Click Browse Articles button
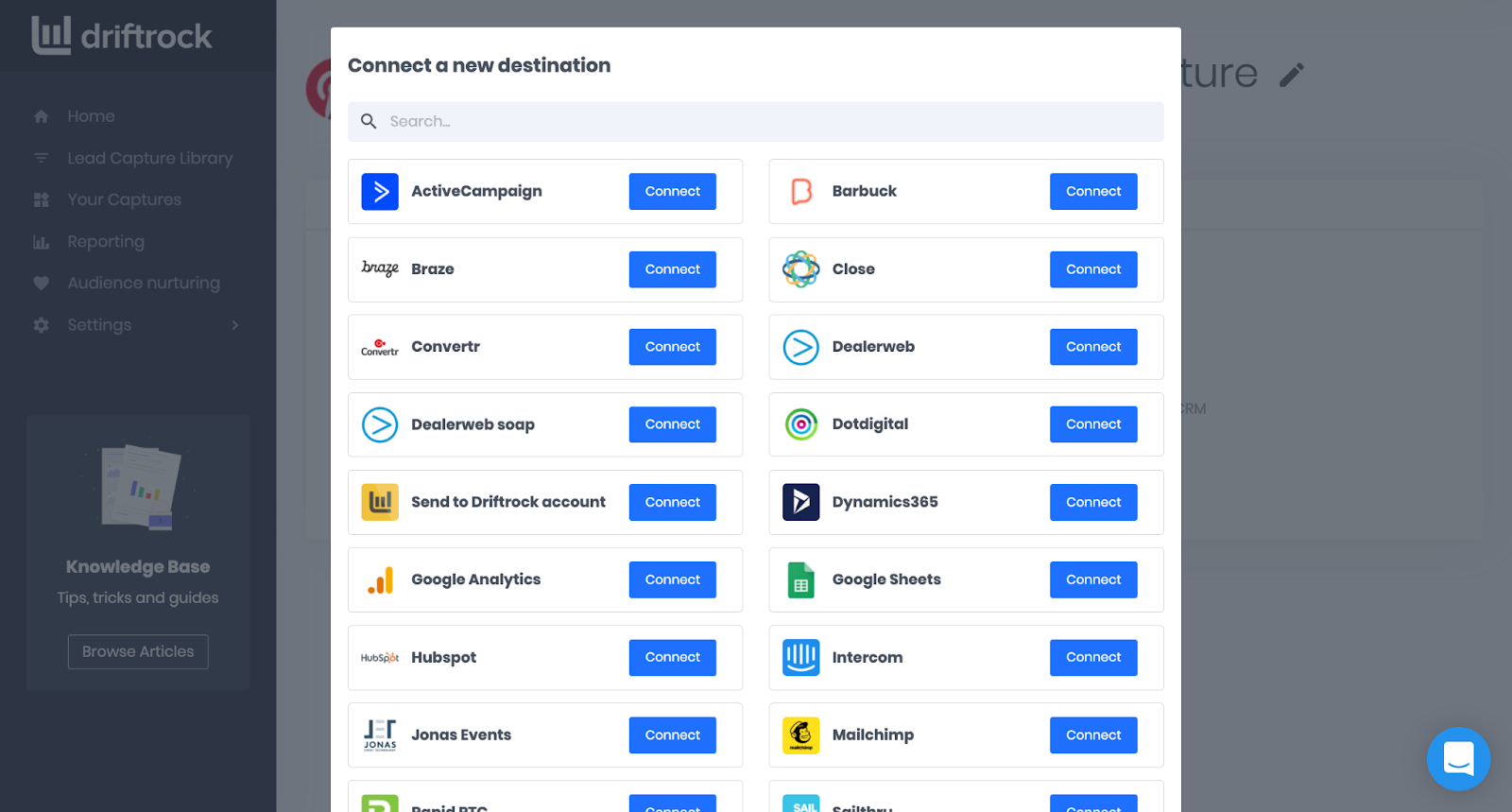The image size is (1512, 812). (x=138, y=652)
